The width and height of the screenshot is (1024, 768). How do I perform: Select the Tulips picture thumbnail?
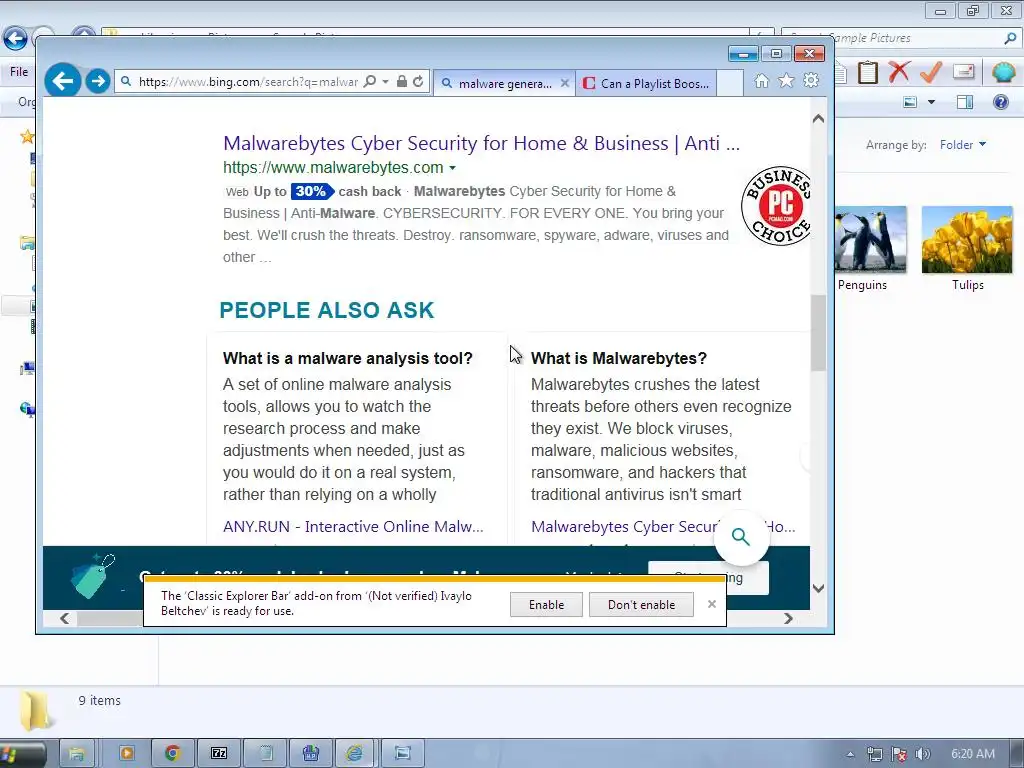tap(967, 240)
